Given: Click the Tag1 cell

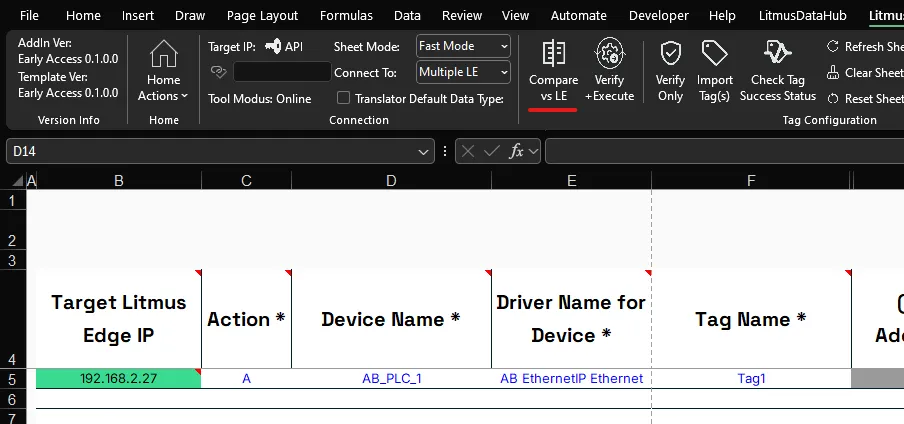Looking at the screenshot, I should (x=751, y=378).
